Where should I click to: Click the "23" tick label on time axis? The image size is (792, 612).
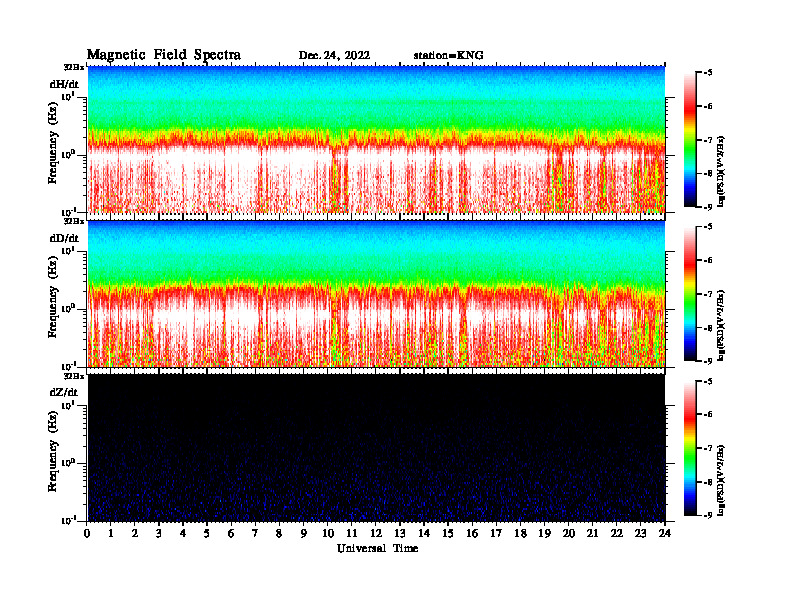[640, 534]
